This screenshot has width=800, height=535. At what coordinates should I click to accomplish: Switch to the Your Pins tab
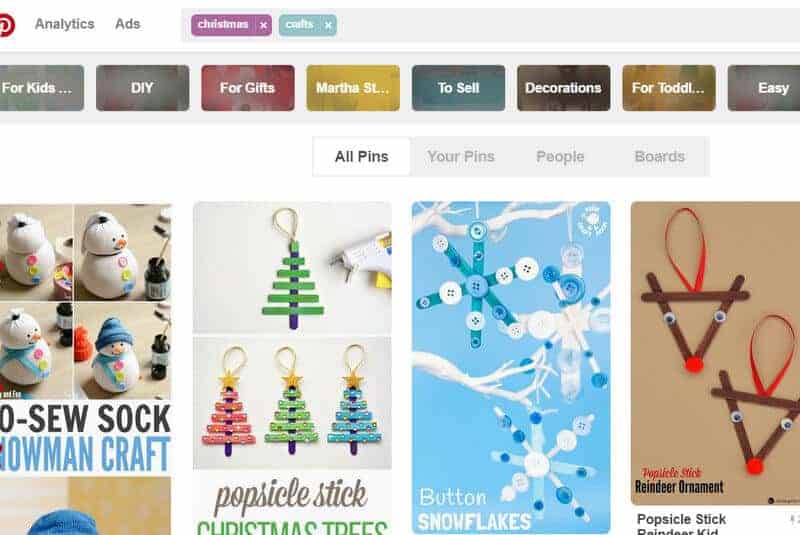pos(461,157)
